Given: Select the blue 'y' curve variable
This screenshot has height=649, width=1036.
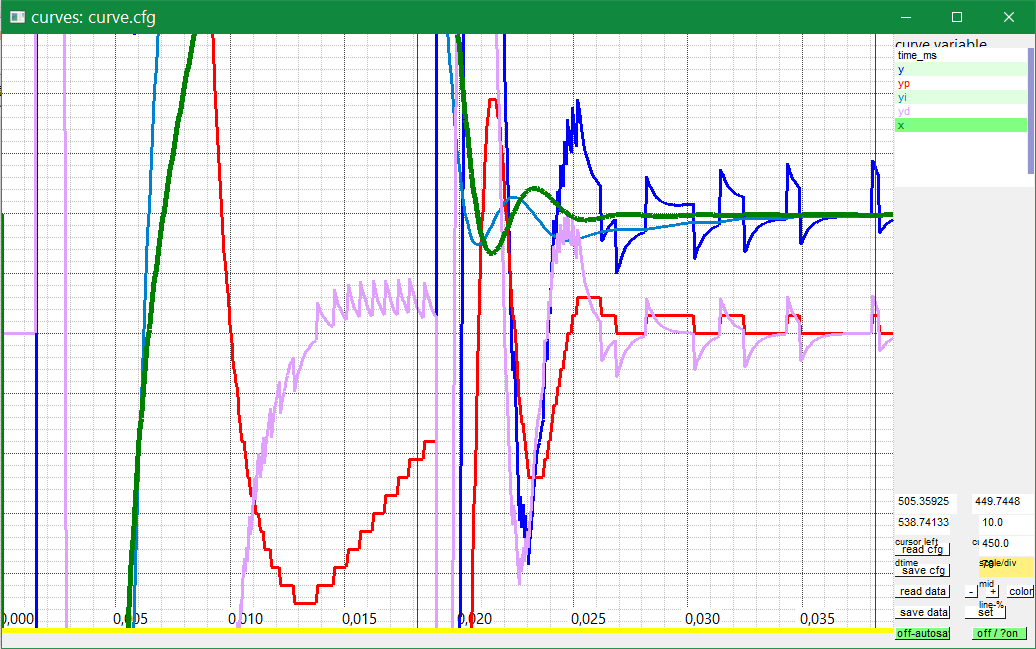Looking at the screenshot, I should coord(961,69).
